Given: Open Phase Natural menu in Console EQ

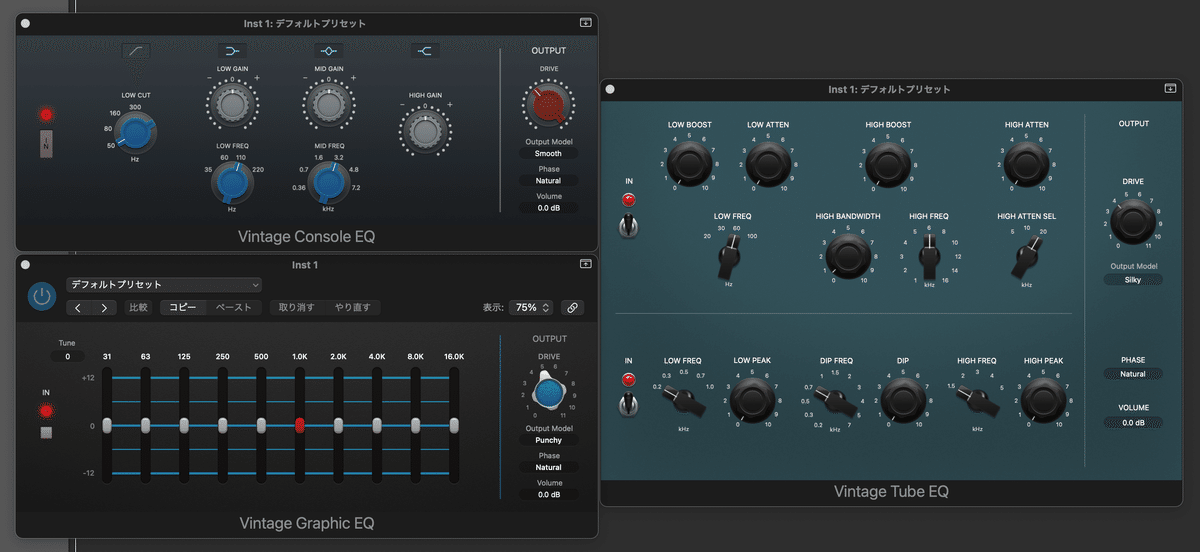Looking at the screenshot, I should [x=548, y=181].
